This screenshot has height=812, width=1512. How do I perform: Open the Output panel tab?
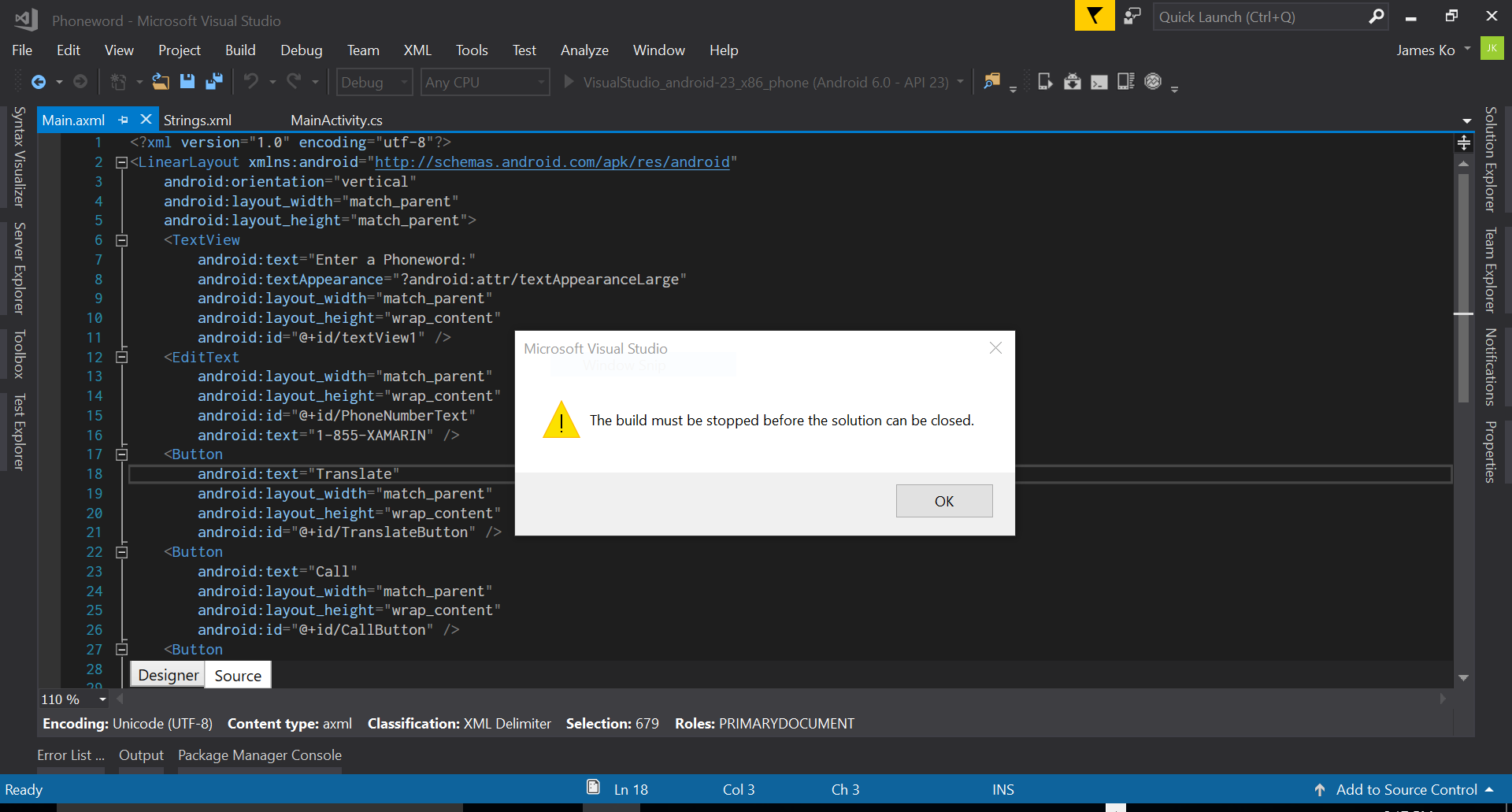click(141, 755)
